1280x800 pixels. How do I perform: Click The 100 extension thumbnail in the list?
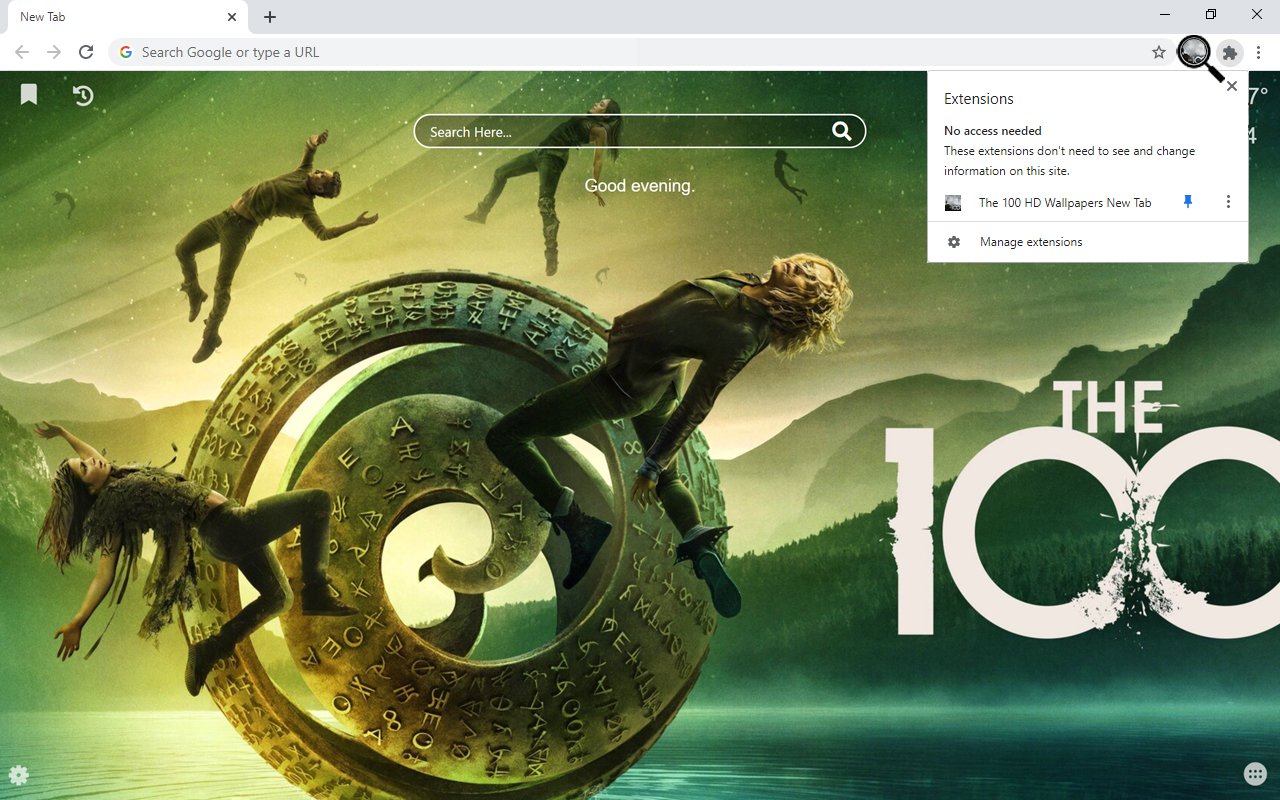(x=953, y=203)
